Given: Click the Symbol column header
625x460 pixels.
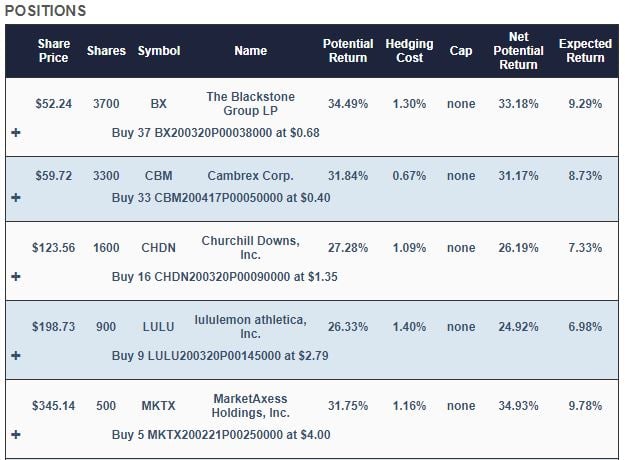Looking at the screenshot, I should coord(159,51).
